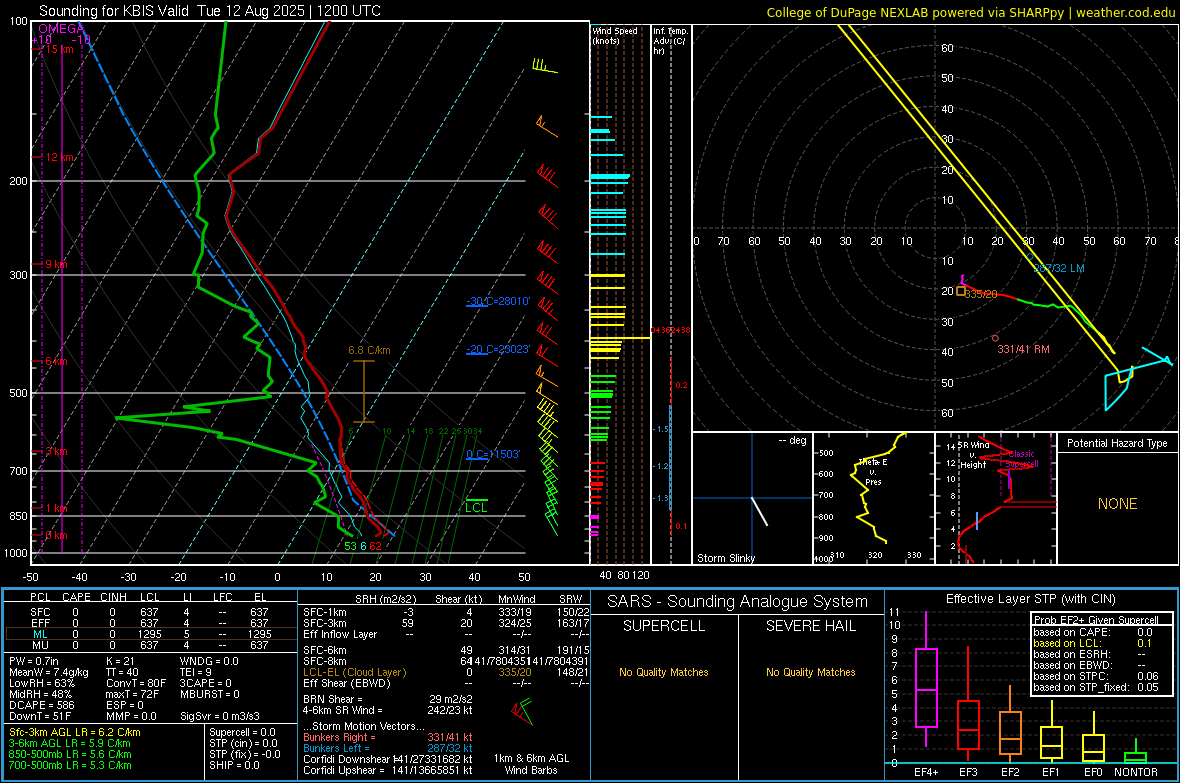Click the 'Theta-E v. Pres' inset label
The width and height of the screenshot is (1180, 783).
(x=873, y=471)
